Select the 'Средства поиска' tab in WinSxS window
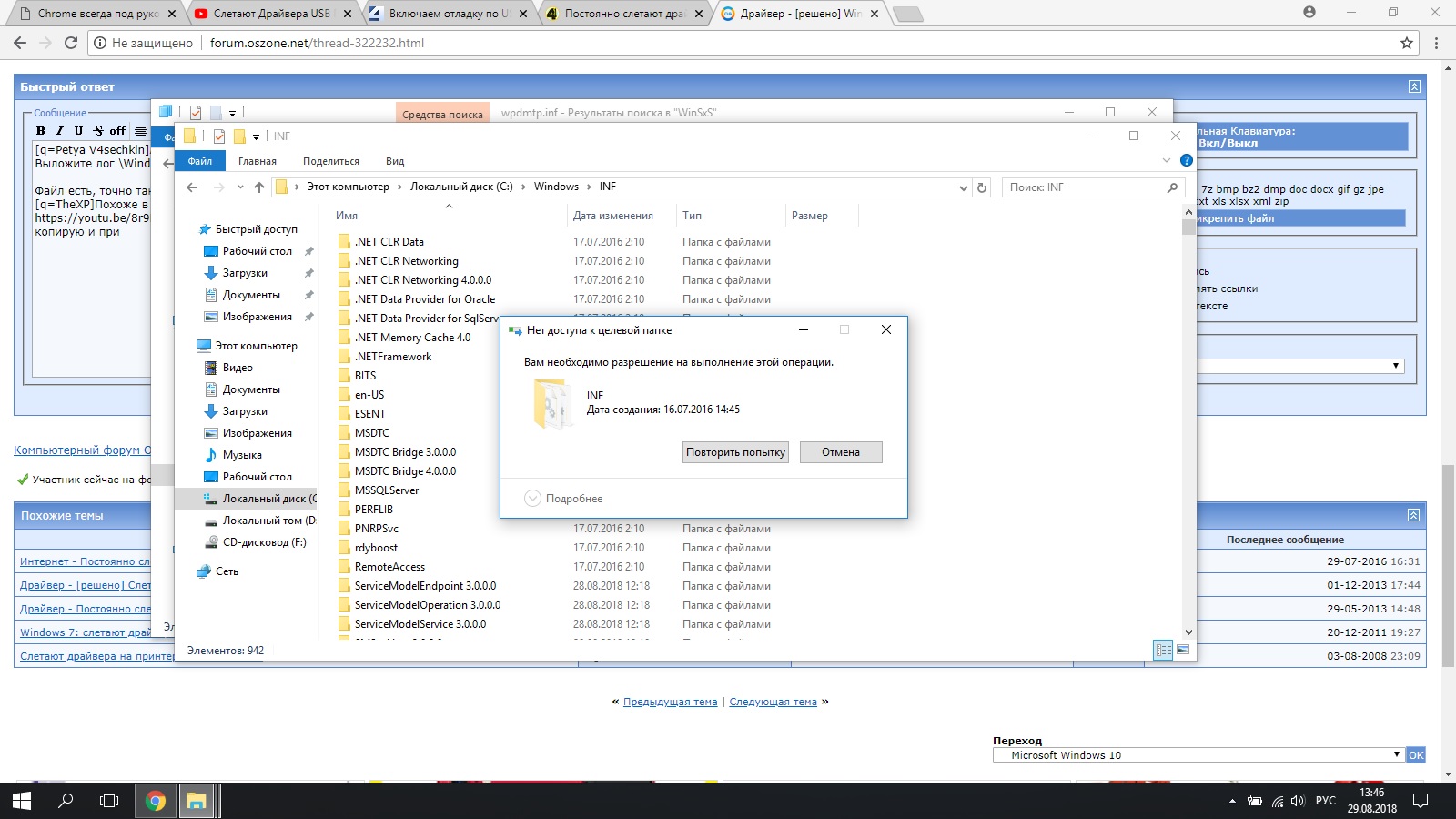 442,114
